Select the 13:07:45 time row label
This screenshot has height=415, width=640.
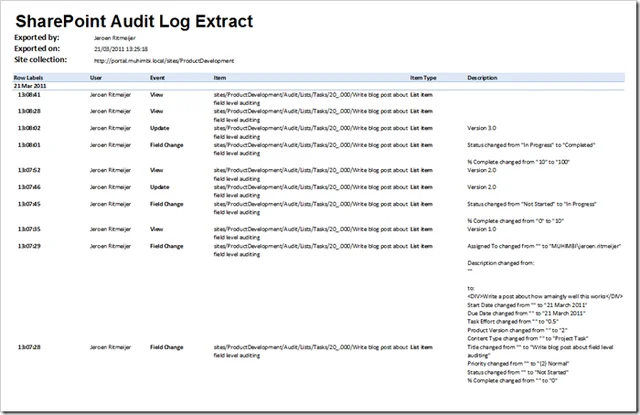pyautogui.click(x=29, y=204)
